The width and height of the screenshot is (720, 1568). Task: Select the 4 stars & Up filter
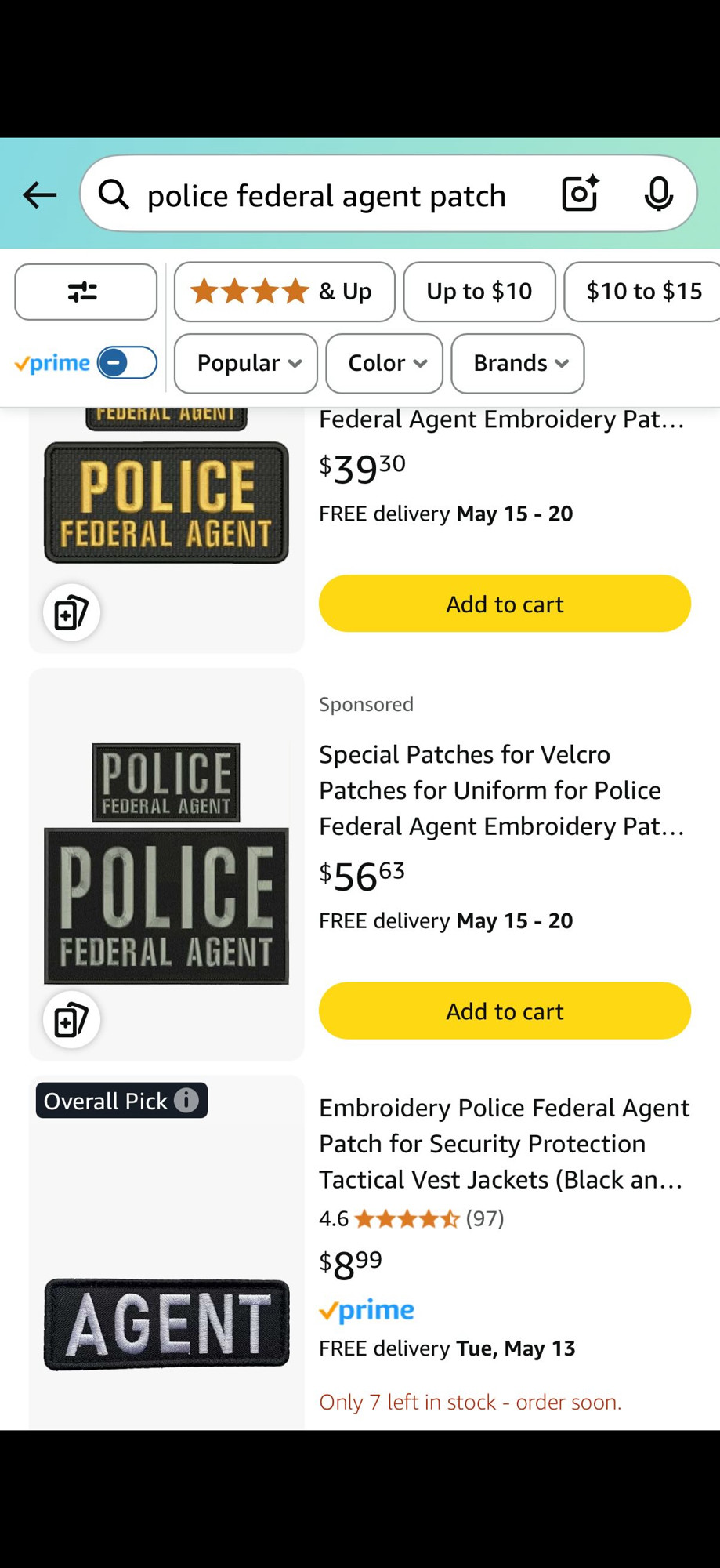tap(284, 292)
